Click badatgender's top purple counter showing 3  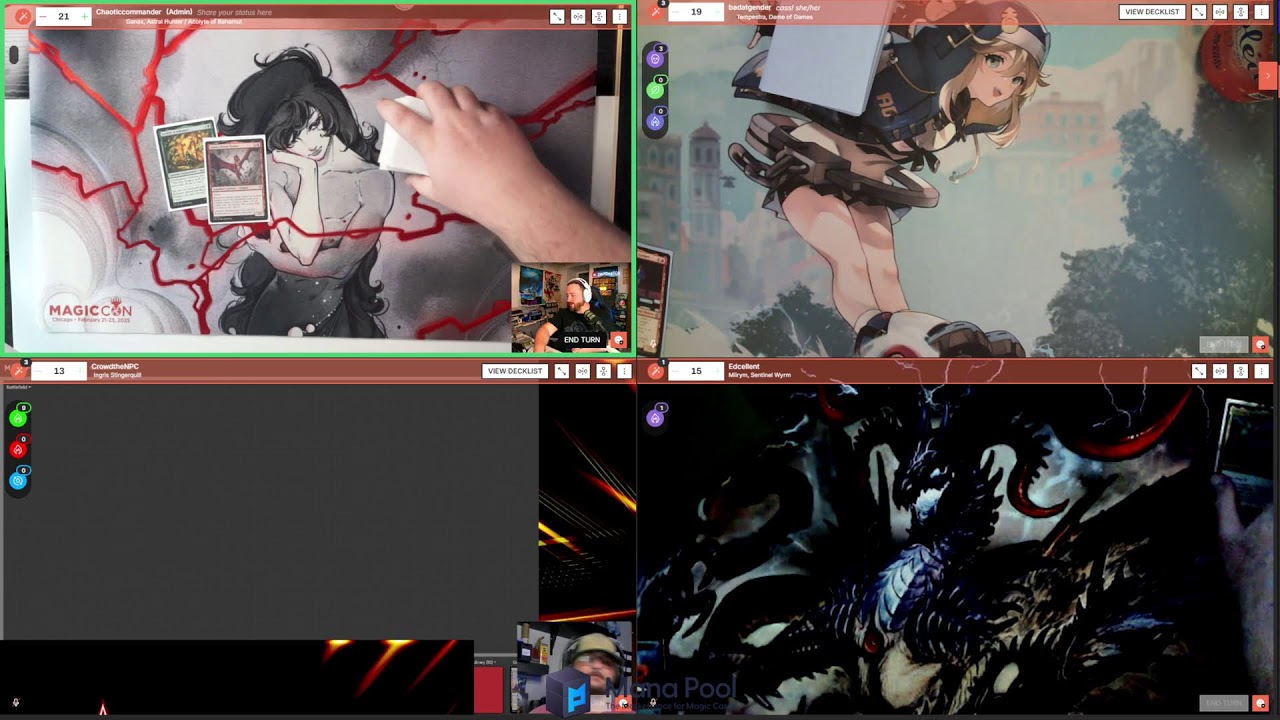click(655, 59)
